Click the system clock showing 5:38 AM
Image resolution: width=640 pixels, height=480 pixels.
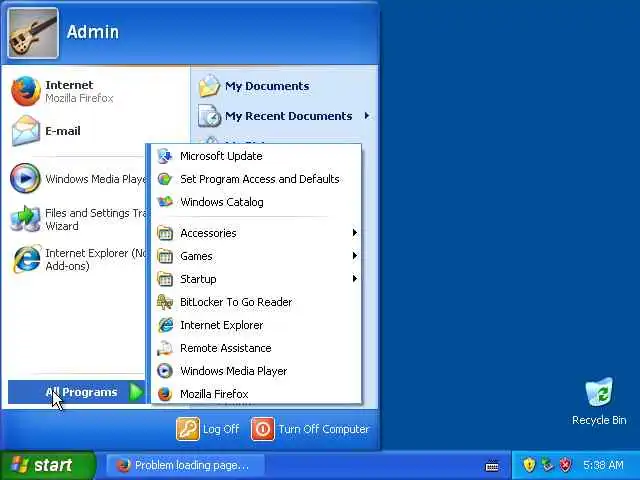[603, 465]
